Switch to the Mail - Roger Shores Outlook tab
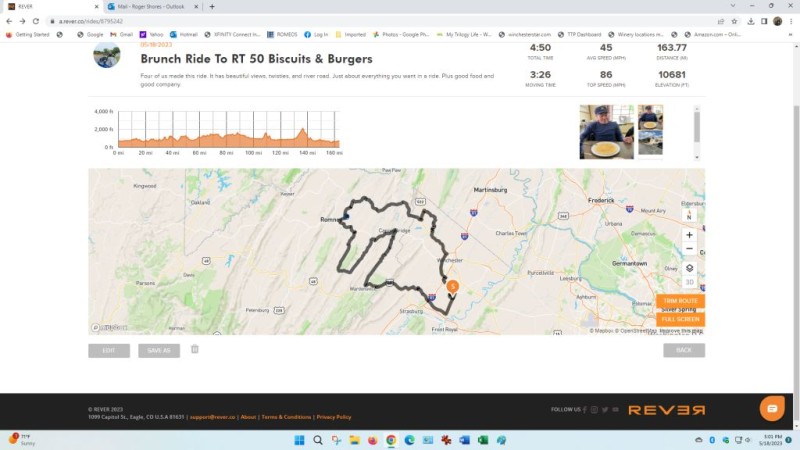 (x=151, y=7)
